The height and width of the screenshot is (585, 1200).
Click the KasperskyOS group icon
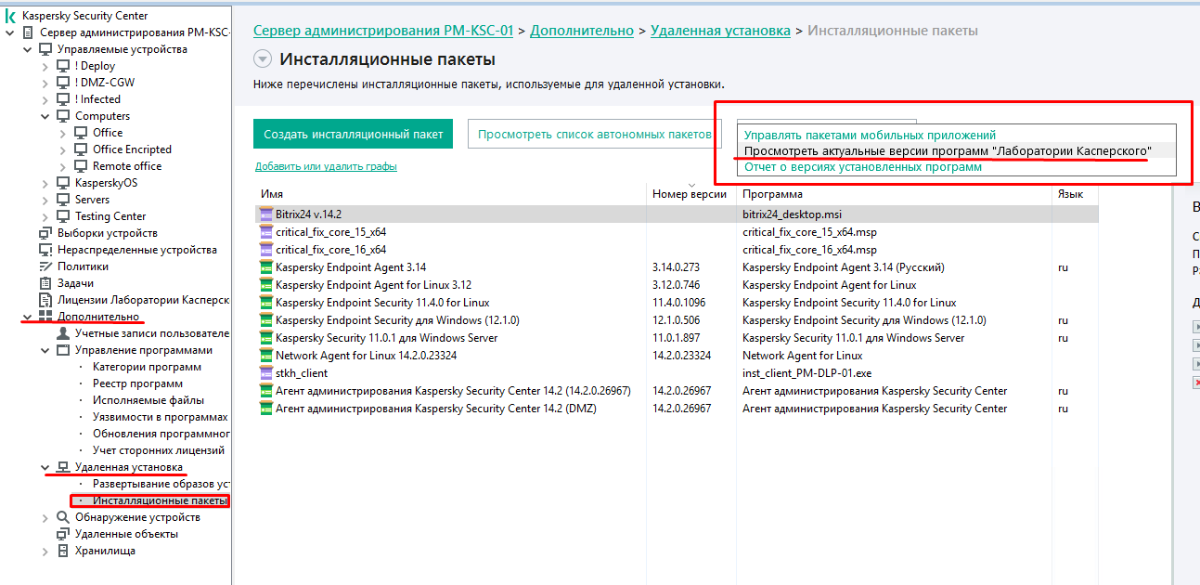(x=64, y=183)
